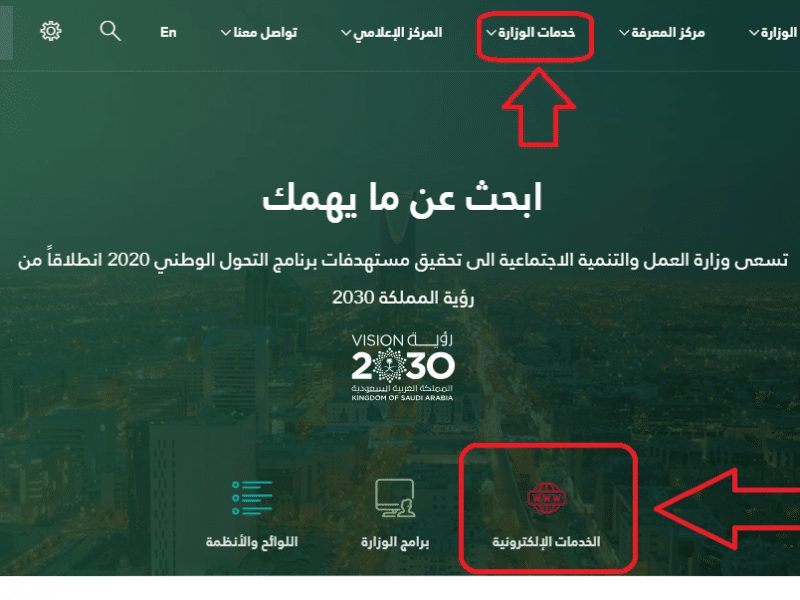Click the computer monitor programs icon

[395, 498]
